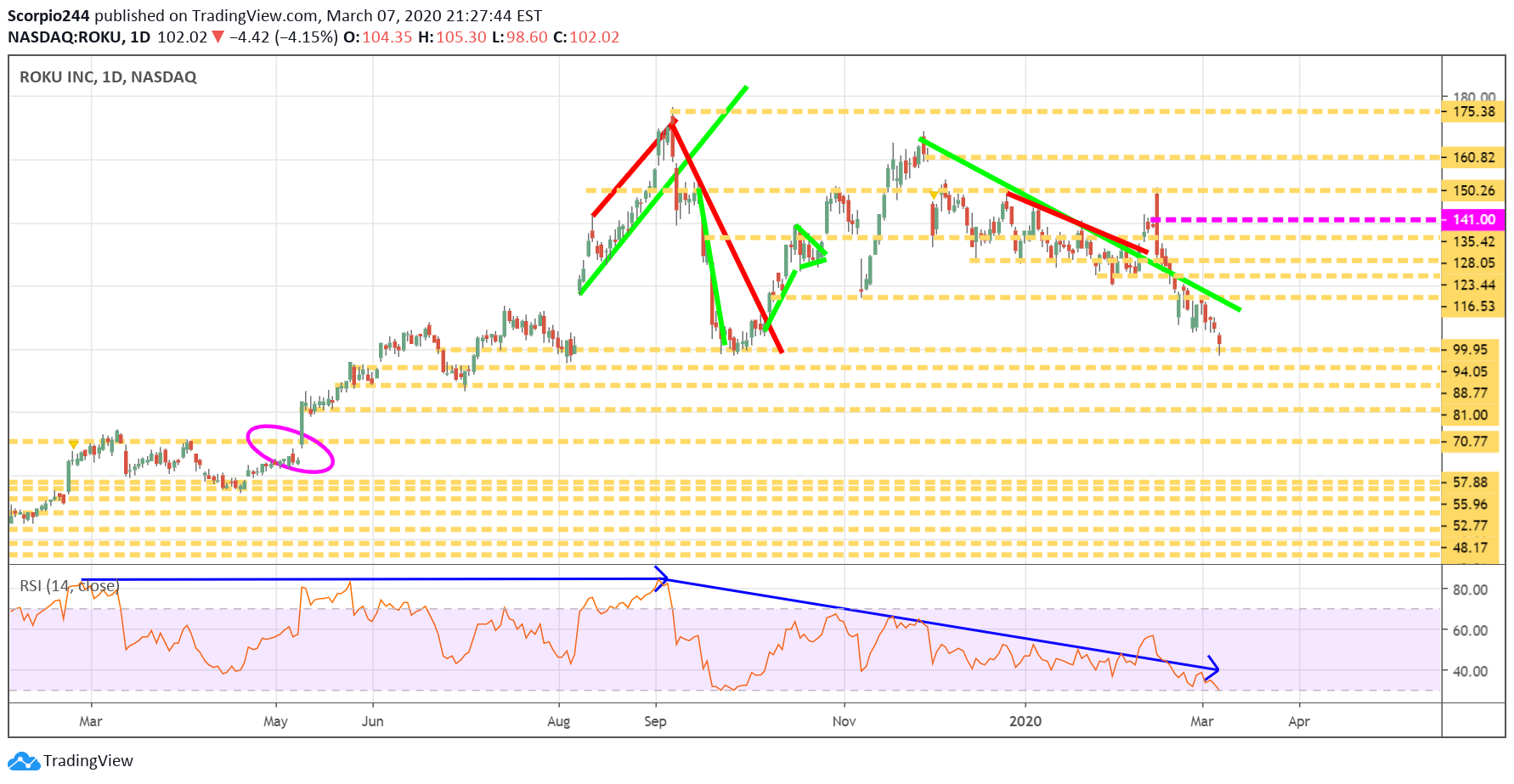
Task: Click the 123.44 price level label
Action: [x=1474, y=285]
